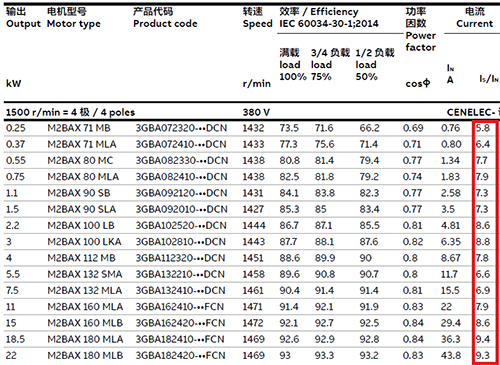This screenshot has height=365, width=500.
Task: Select current value 43.8 in last row
Action: 451,355
